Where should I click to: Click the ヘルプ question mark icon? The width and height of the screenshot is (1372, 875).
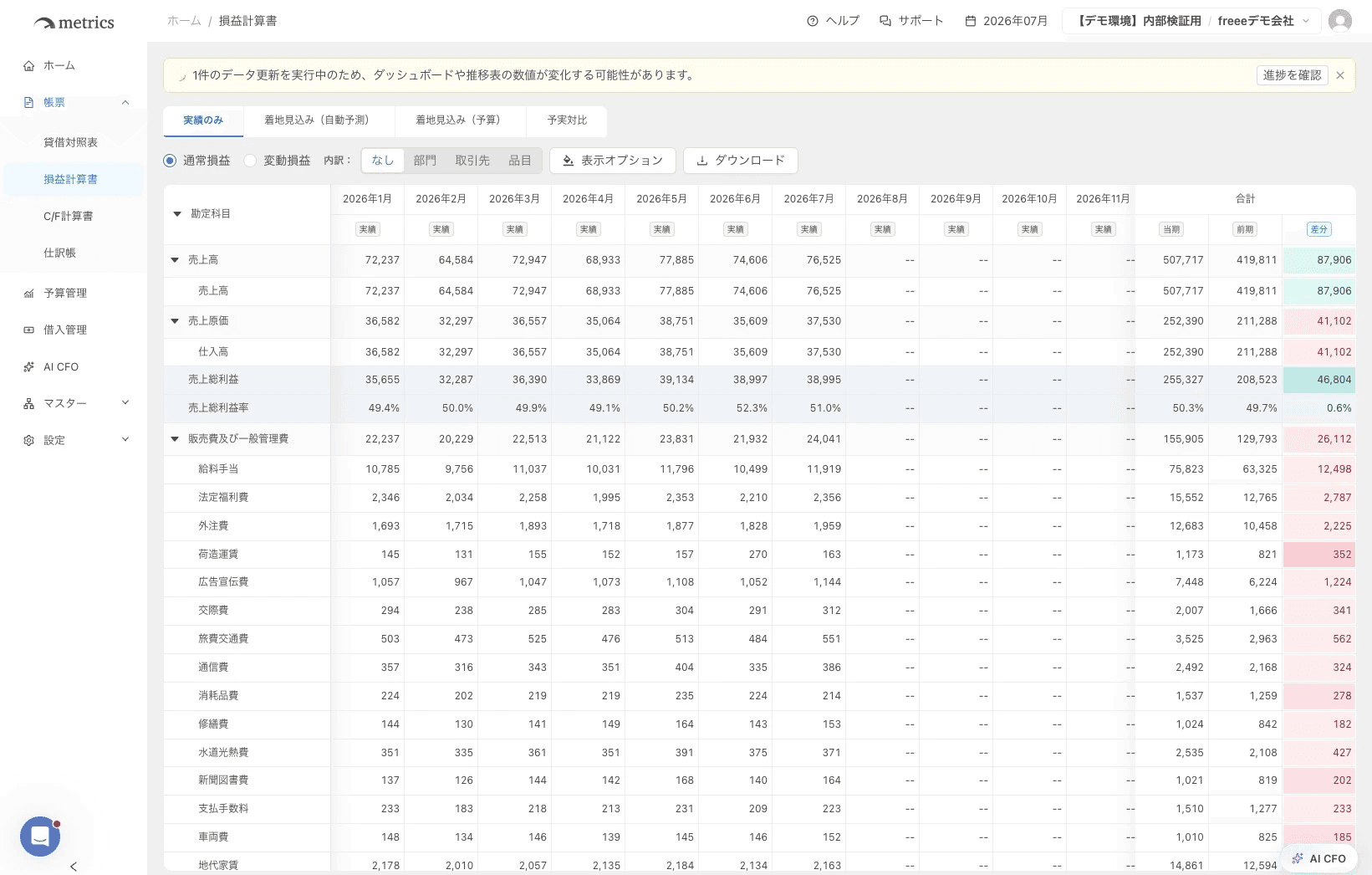(x=813, y=21)
